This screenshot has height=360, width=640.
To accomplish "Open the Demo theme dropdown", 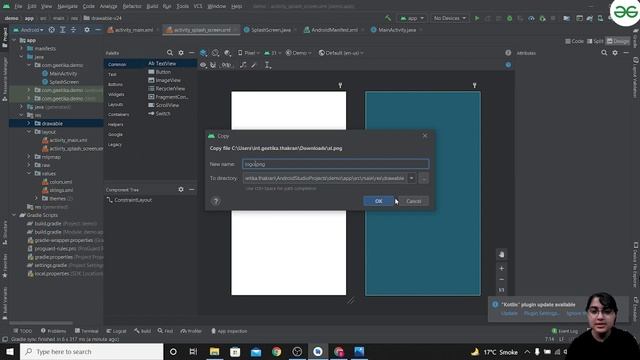I will (x=298, y=53).
